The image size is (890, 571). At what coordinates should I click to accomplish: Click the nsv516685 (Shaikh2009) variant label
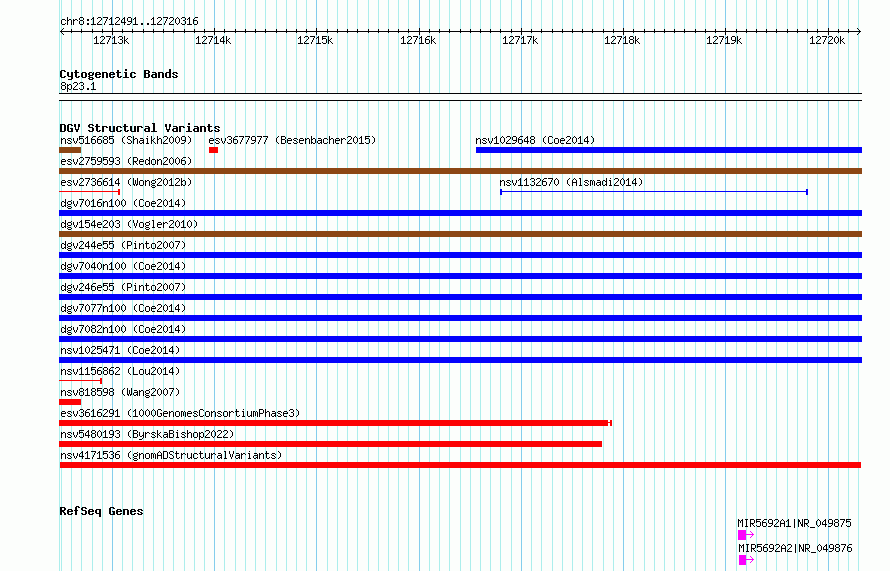(x=126, y=140)
